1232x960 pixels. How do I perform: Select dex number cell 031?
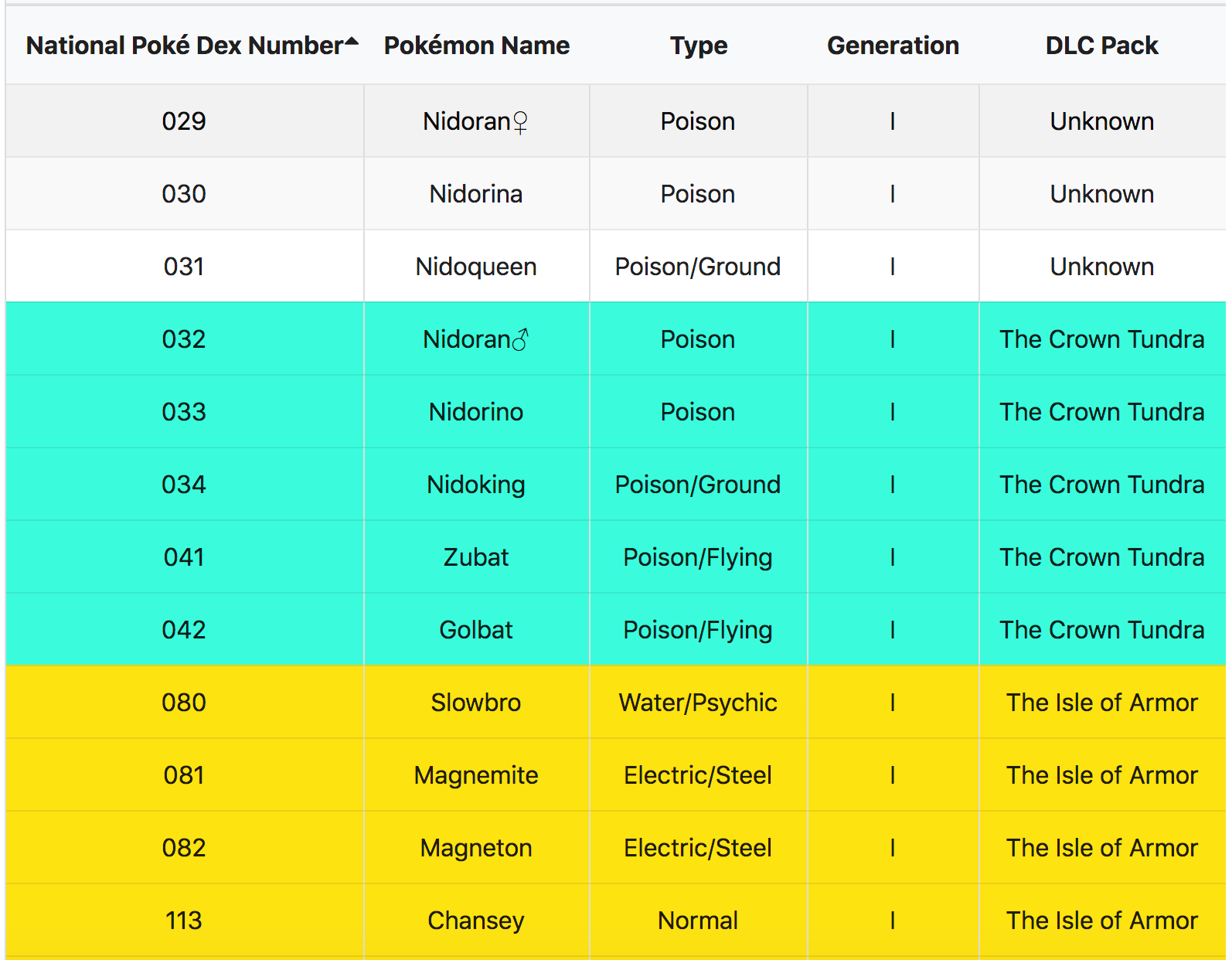click(x=184, y=267)
